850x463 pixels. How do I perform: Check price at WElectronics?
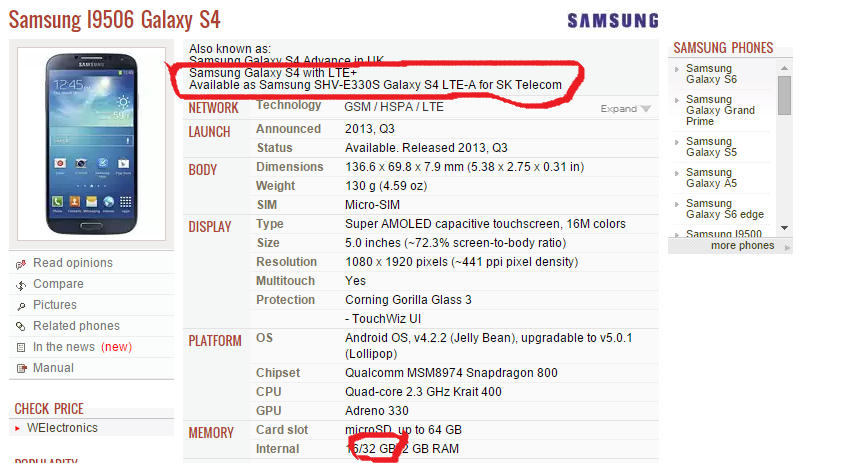[62, 428]
